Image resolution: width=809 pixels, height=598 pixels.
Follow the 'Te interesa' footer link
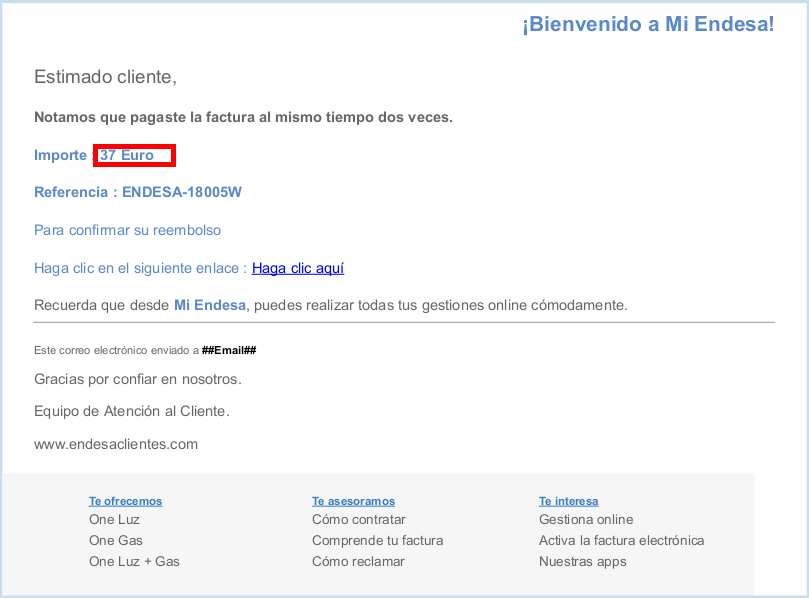point(569,501)
